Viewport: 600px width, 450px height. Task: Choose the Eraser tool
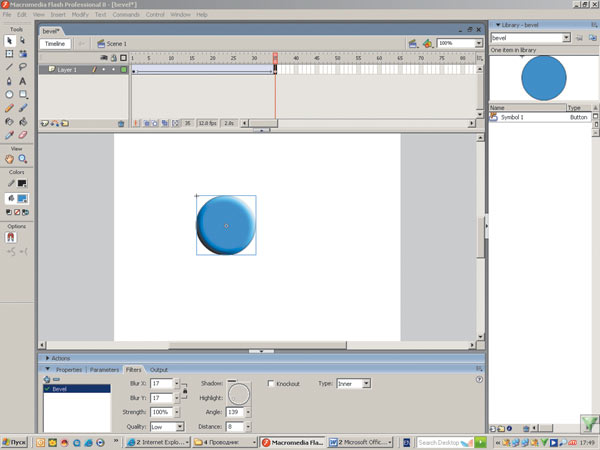pyautogui.click(x=22, y=134)
